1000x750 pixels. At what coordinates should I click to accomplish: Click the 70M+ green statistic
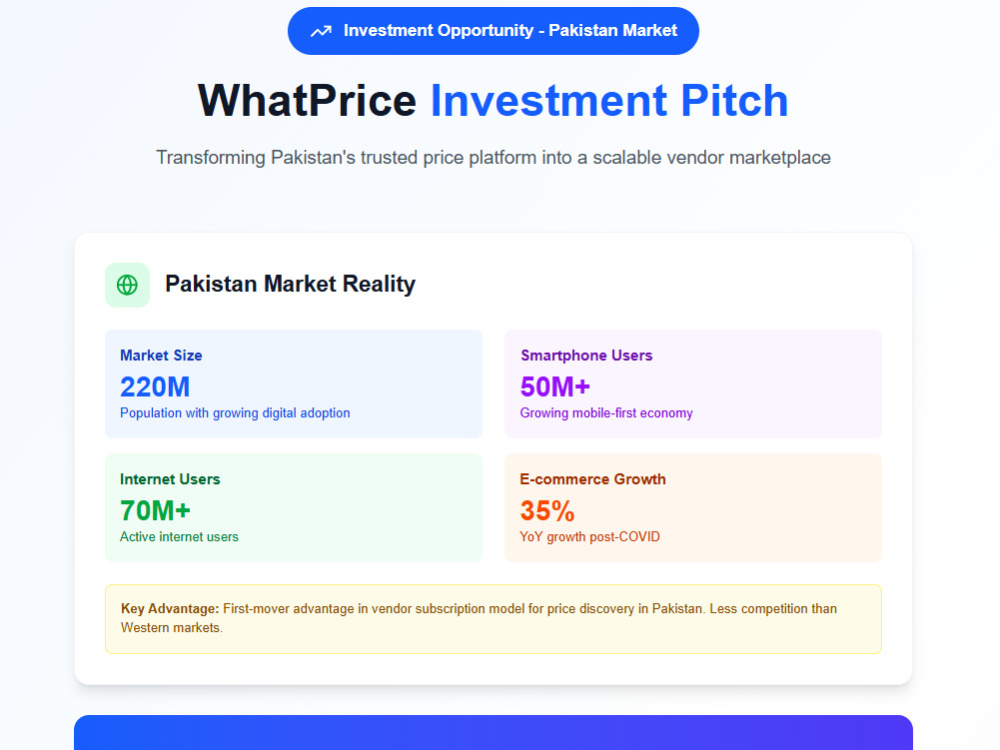tap(155, 510)
